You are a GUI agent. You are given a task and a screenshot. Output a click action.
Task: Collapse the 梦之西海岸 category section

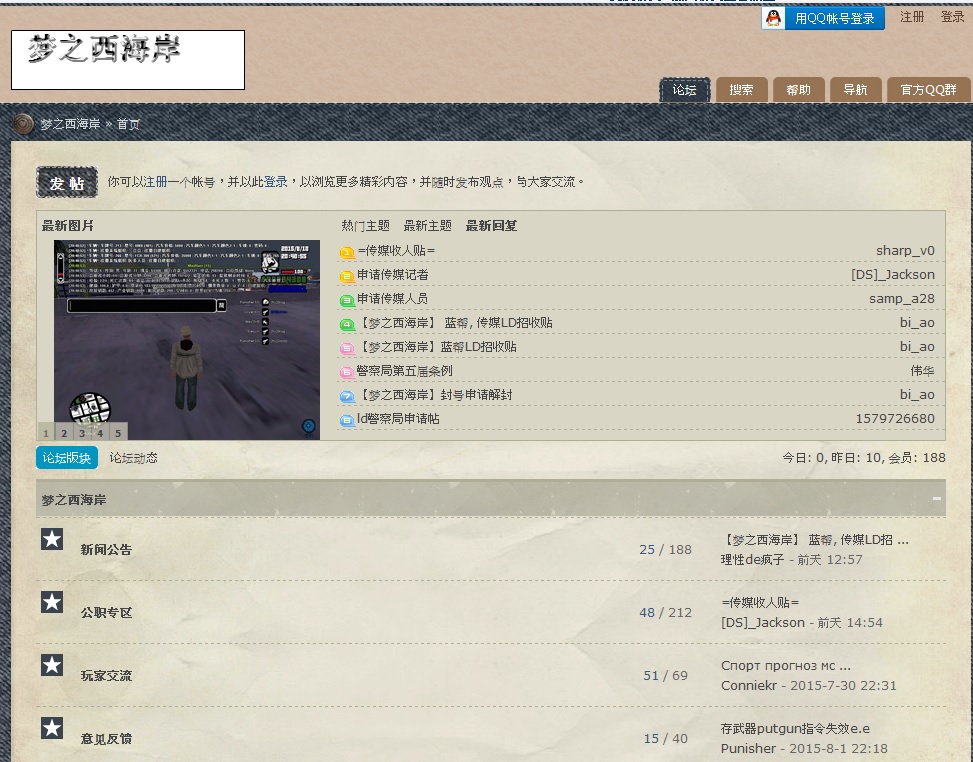point(936,498)
